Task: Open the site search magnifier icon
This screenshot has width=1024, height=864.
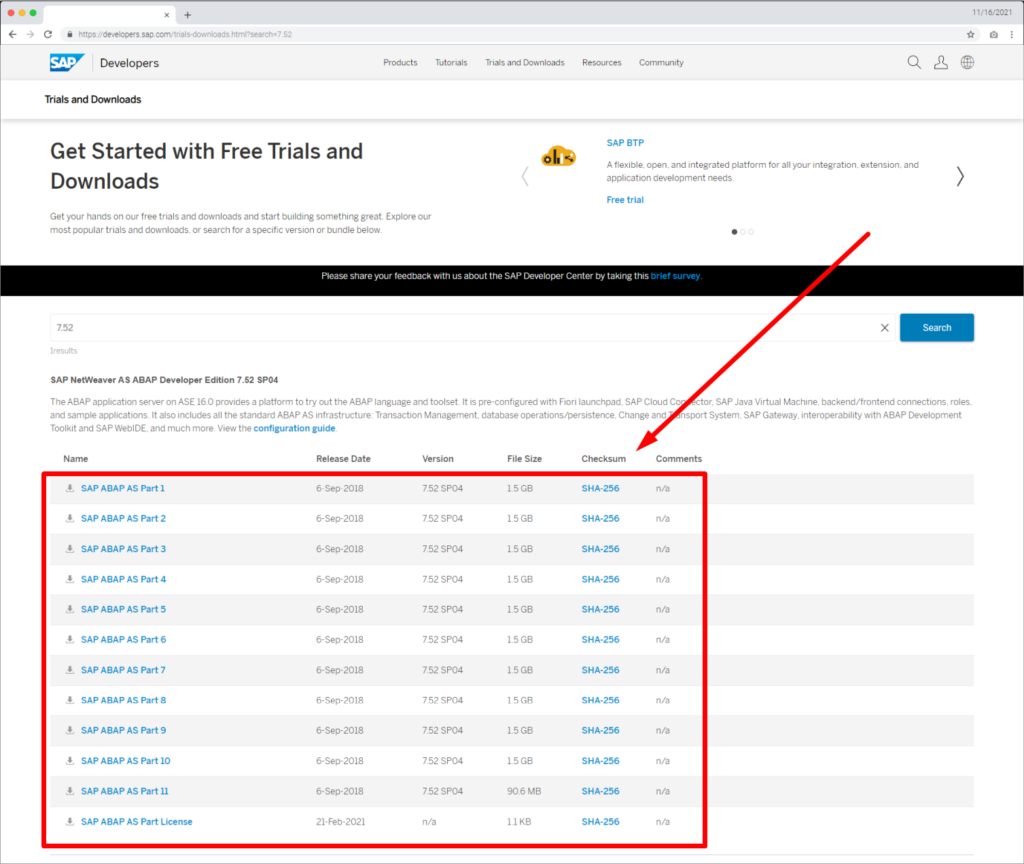Action: coord(914,62)
